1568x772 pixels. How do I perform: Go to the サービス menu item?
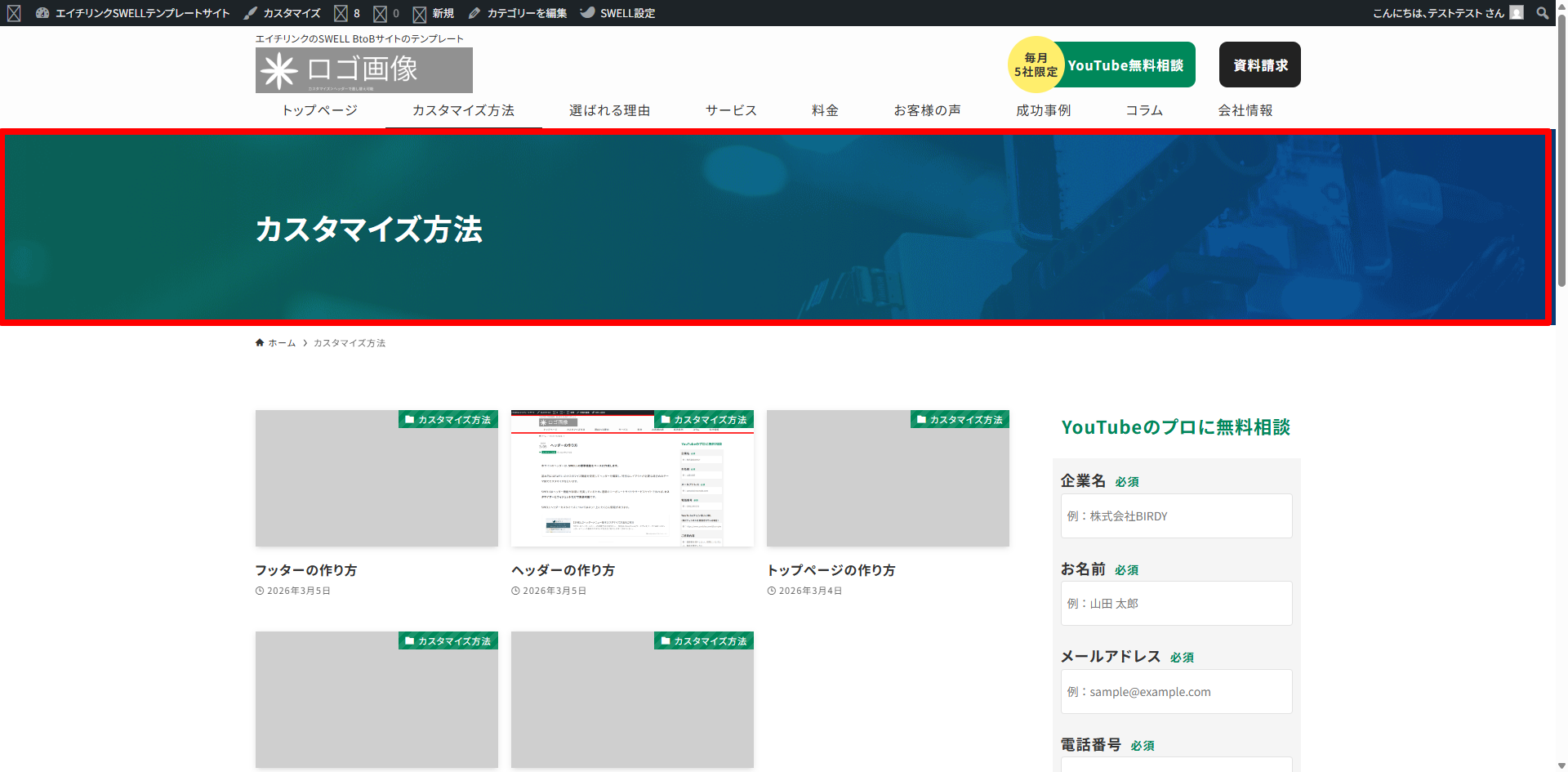(731, 110)
